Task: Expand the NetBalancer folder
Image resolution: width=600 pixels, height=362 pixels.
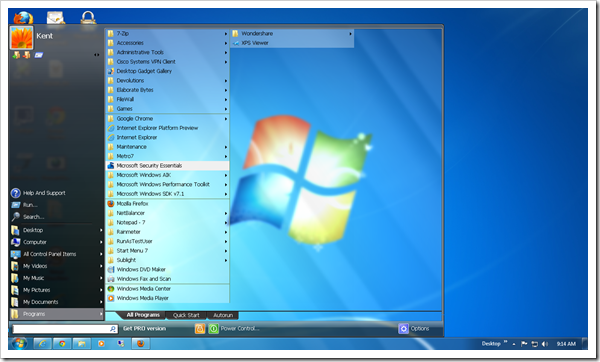Action: 167,213
